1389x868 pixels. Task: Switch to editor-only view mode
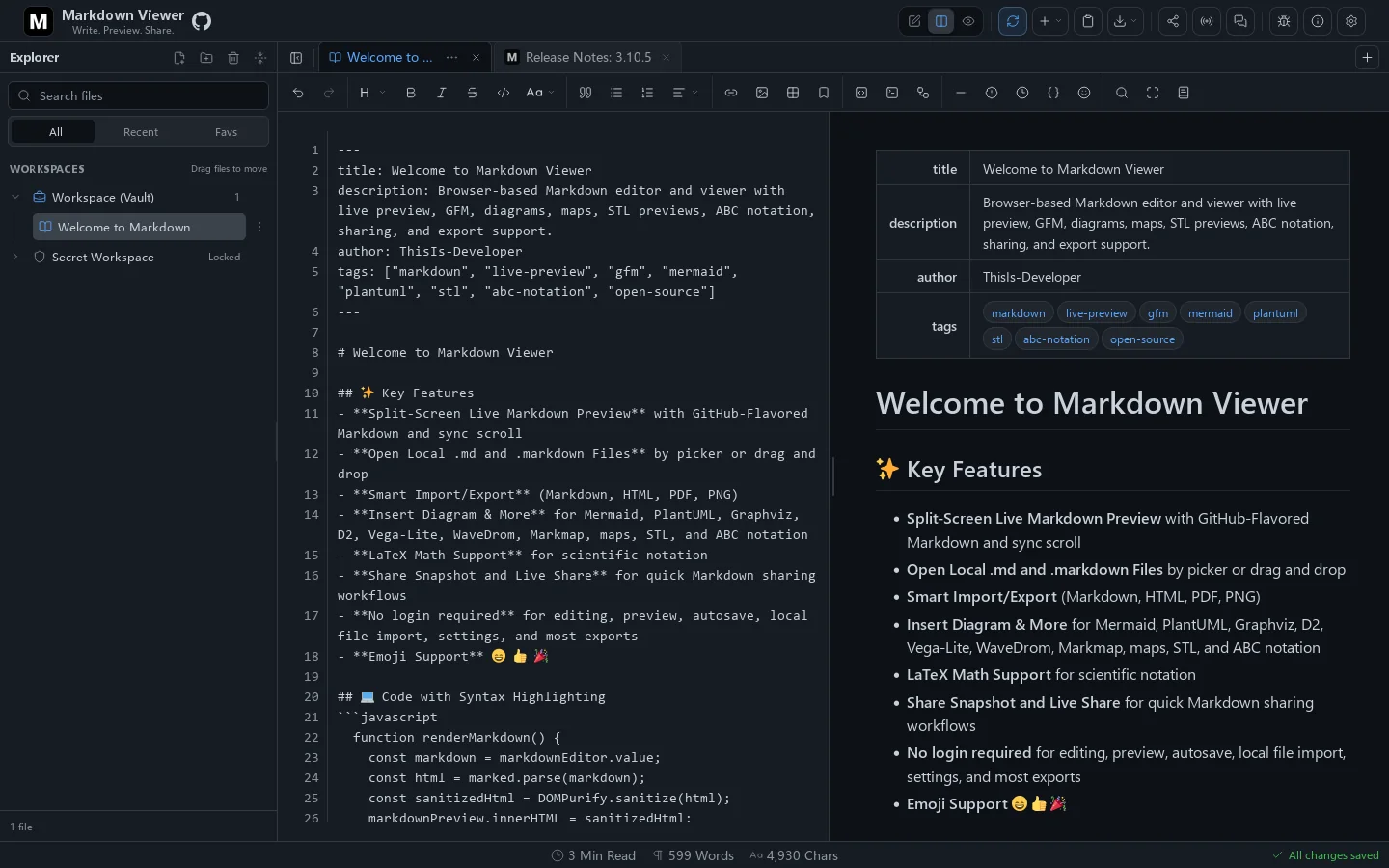(x=914, y=21)
